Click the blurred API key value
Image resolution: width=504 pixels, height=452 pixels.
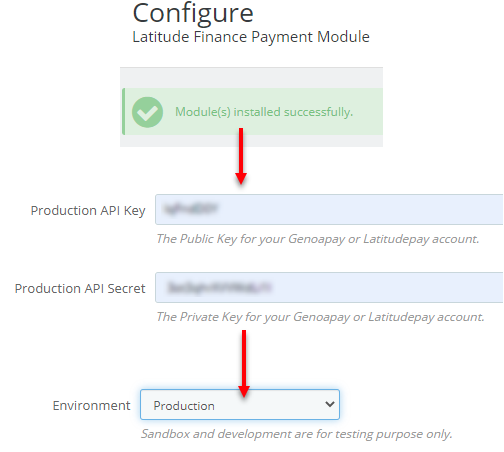[x=190, y=209]
